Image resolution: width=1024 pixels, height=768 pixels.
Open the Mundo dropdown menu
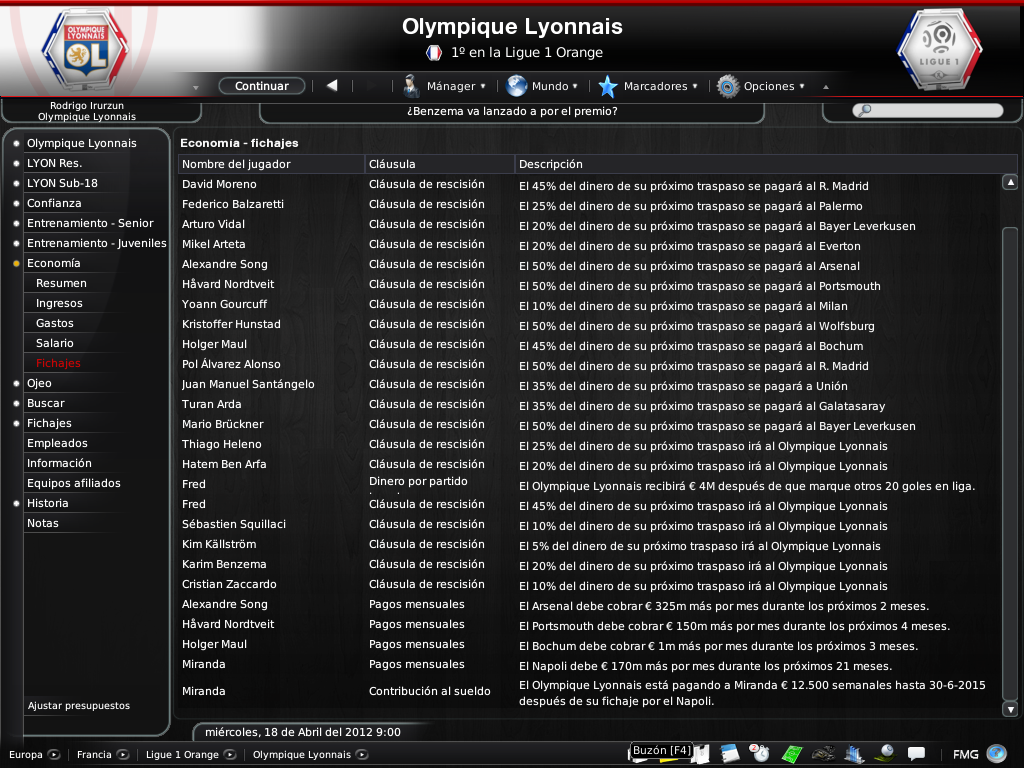tap(554, 86)
